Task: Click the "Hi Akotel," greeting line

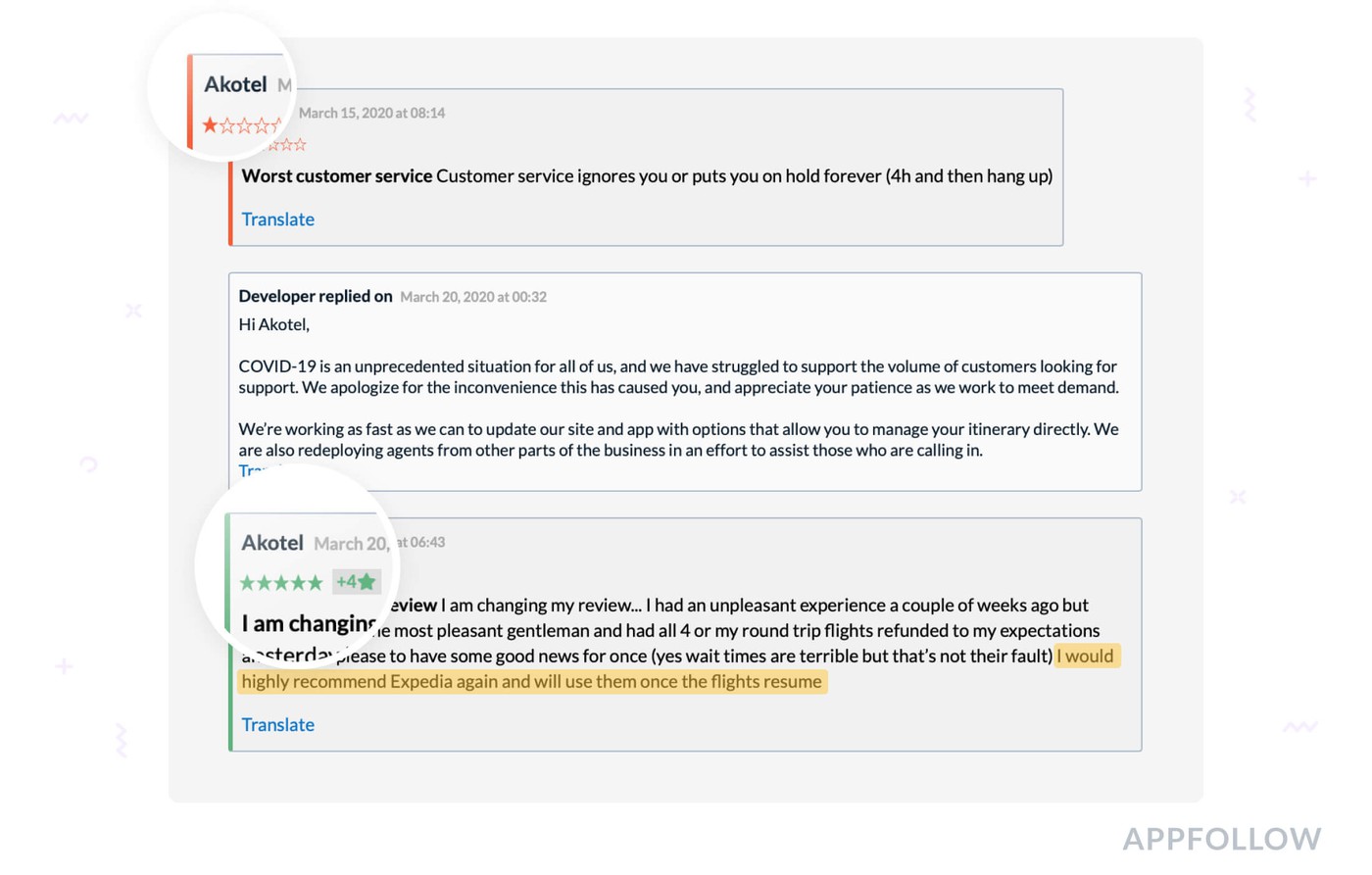Action: tap(274, 324)
